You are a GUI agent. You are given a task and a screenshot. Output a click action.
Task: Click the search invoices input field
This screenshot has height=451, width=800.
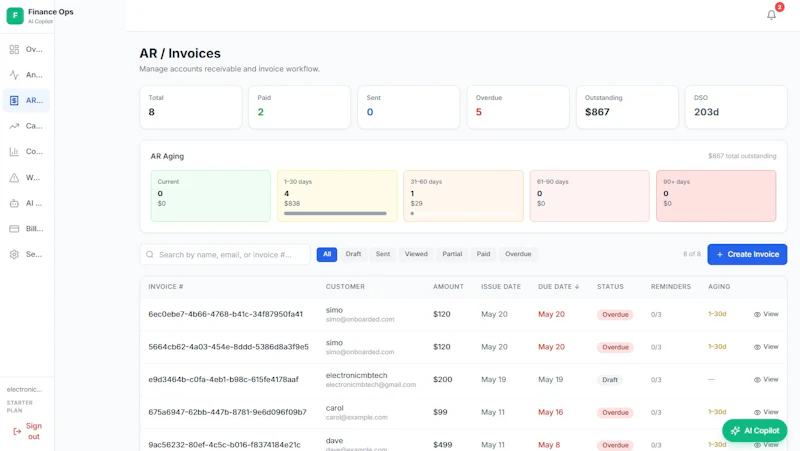pyautogui.click(x=225, y=255)
